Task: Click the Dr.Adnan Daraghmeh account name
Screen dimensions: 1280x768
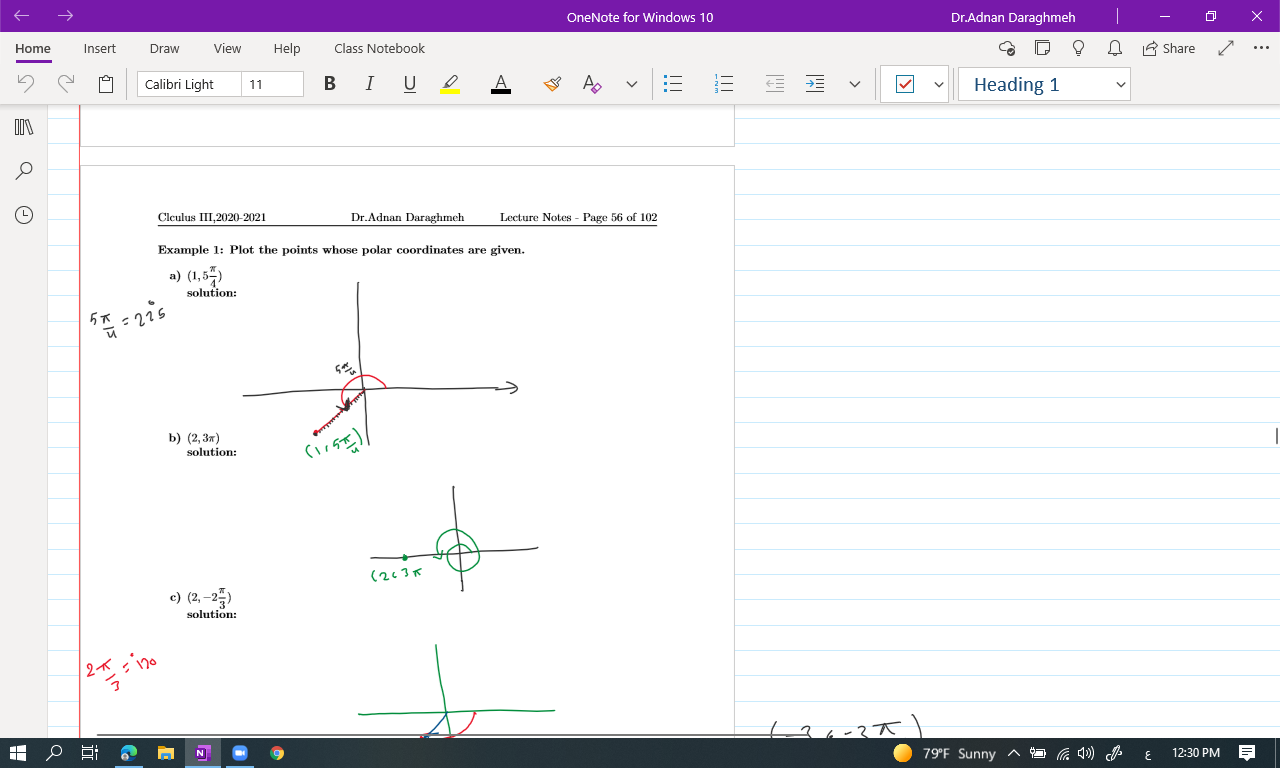Action: click(1013, 17)
